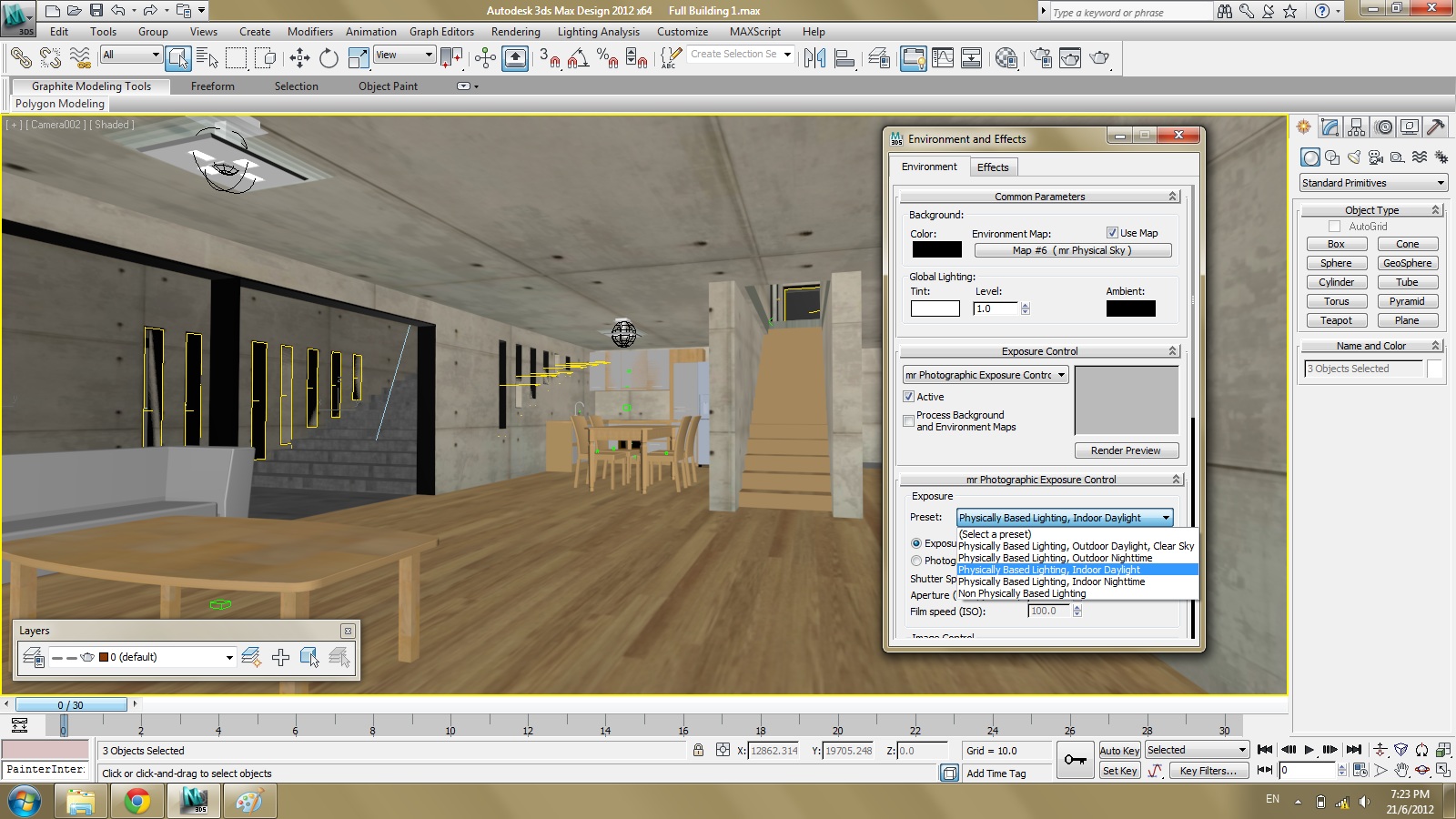This screenshot has width=1456, height=819.
Task: Switch Create panel to Cameras category
Action: coord(1376,157)
